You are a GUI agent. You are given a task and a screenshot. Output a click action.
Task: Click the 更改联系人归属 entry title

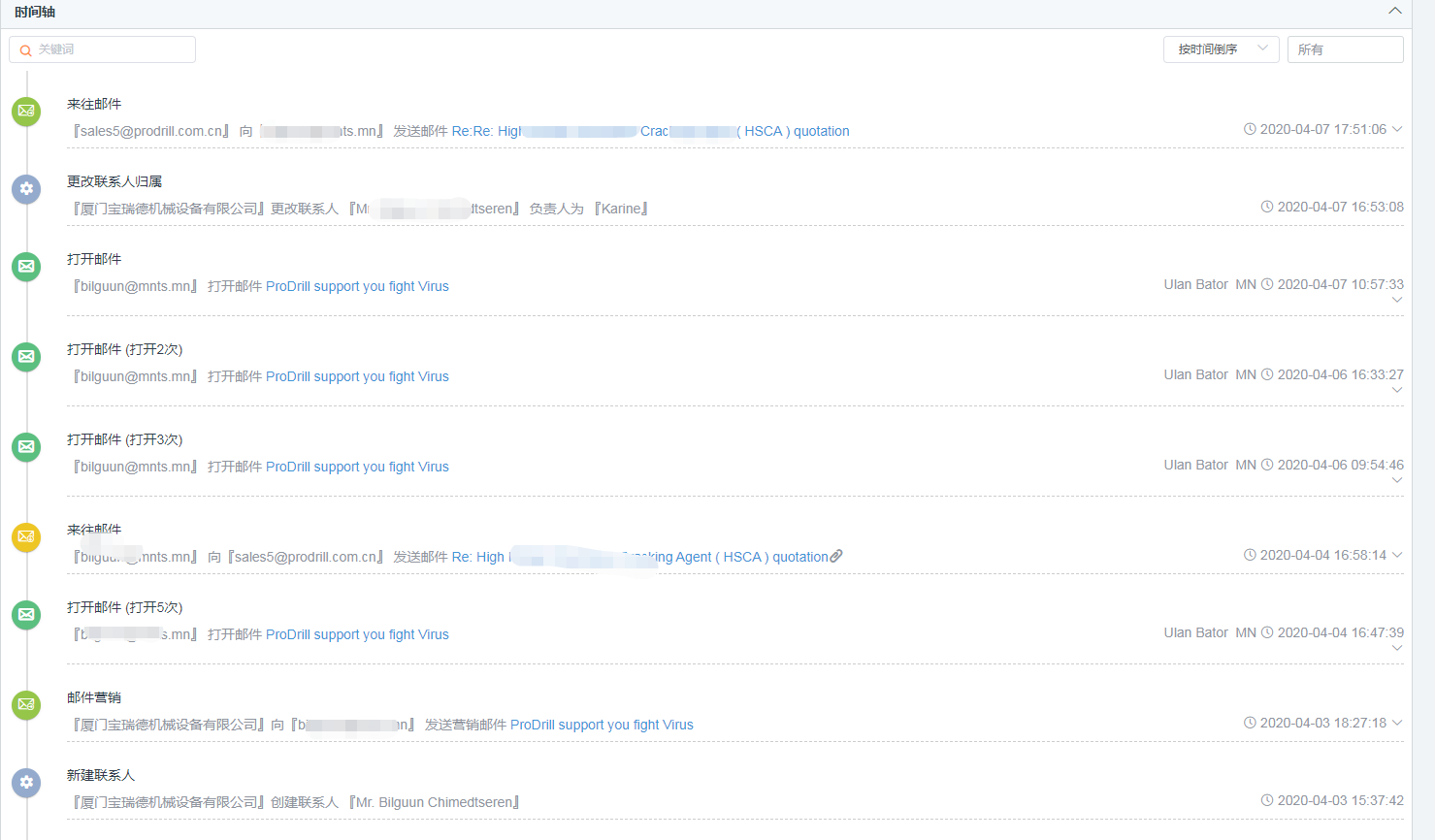[x=114, y=181]
